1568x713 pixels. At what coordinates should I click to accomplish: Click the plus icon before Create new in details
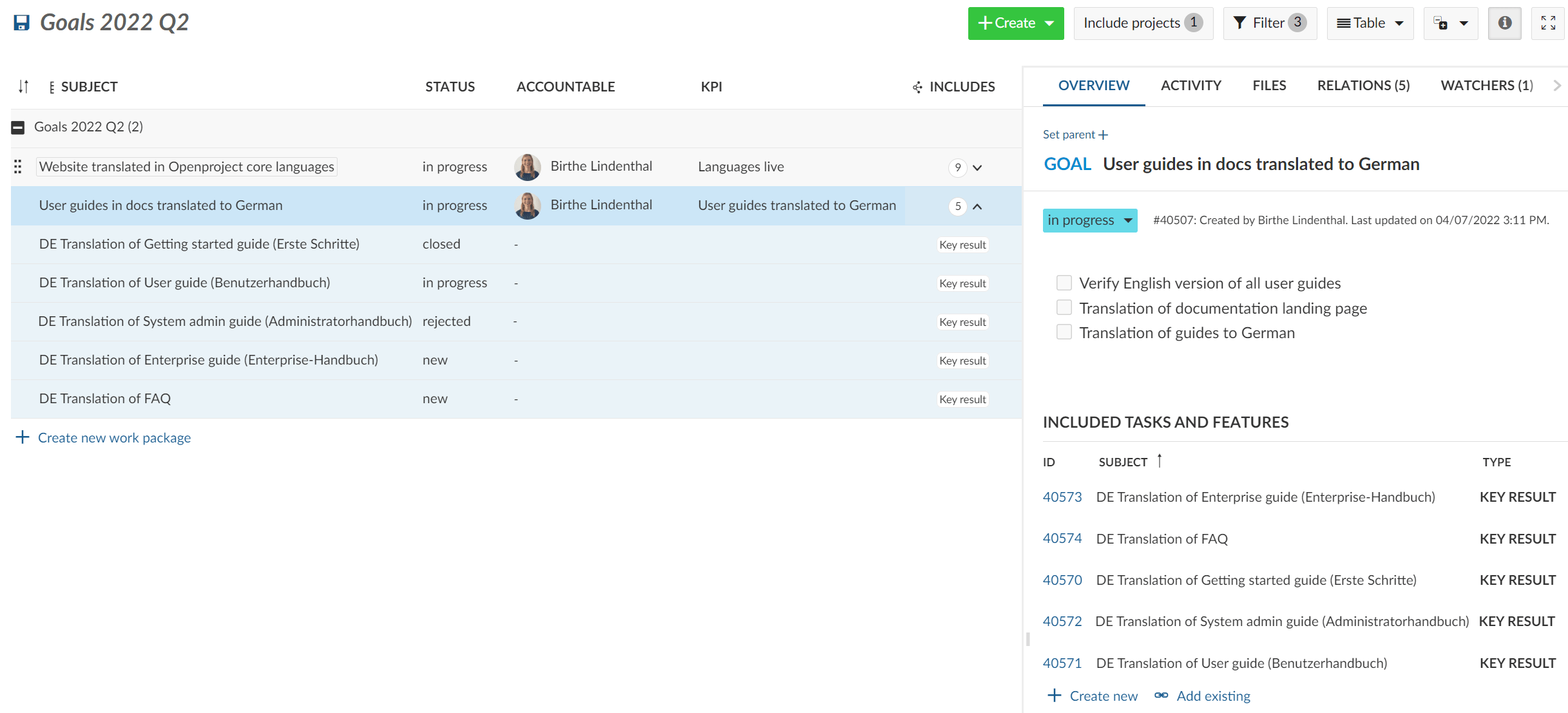pos(1054,696)
